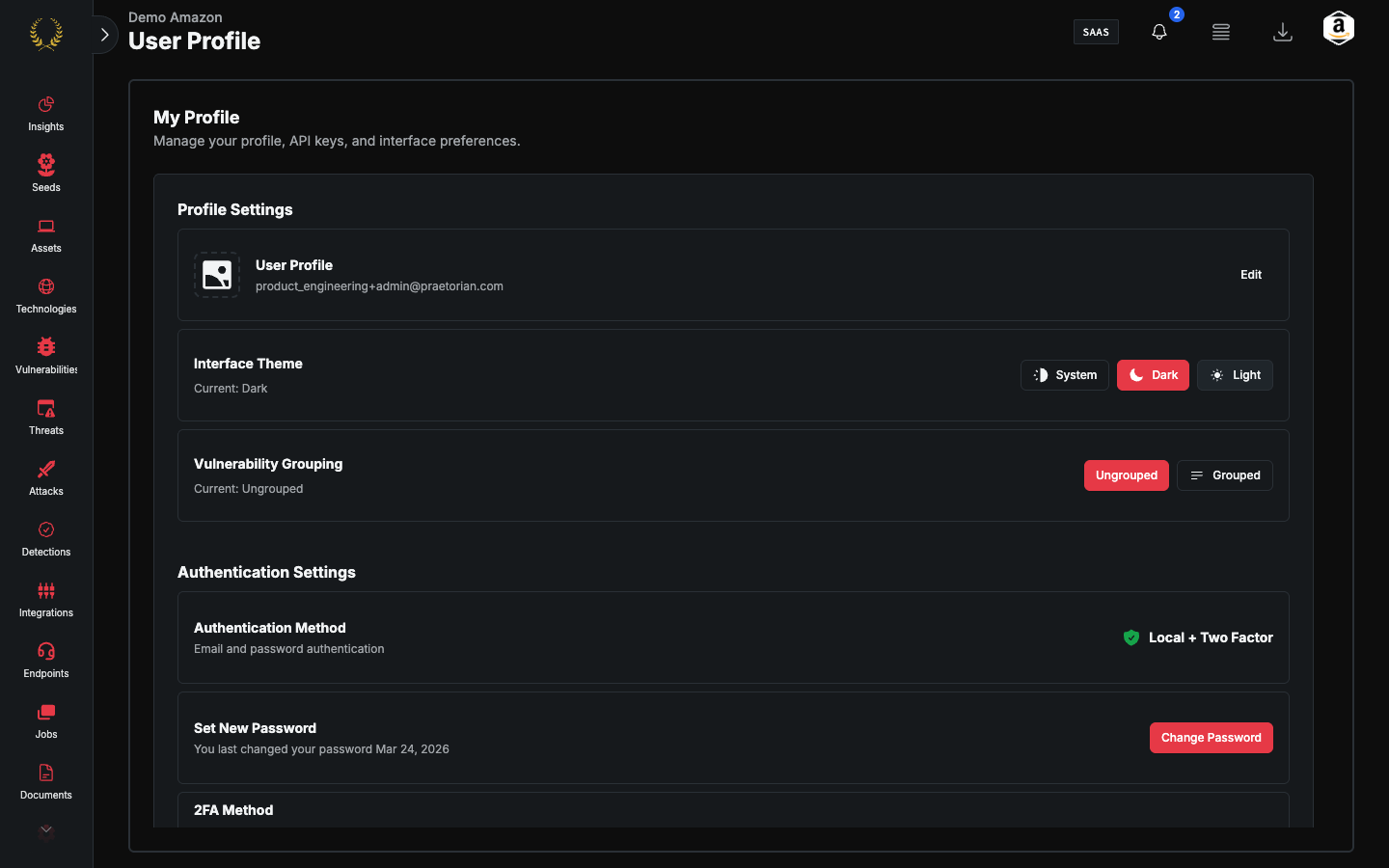Edit the User Profile details
Image resolution: width=1389 pixels, height=868 pixels.
click(x=1251, y=275)
